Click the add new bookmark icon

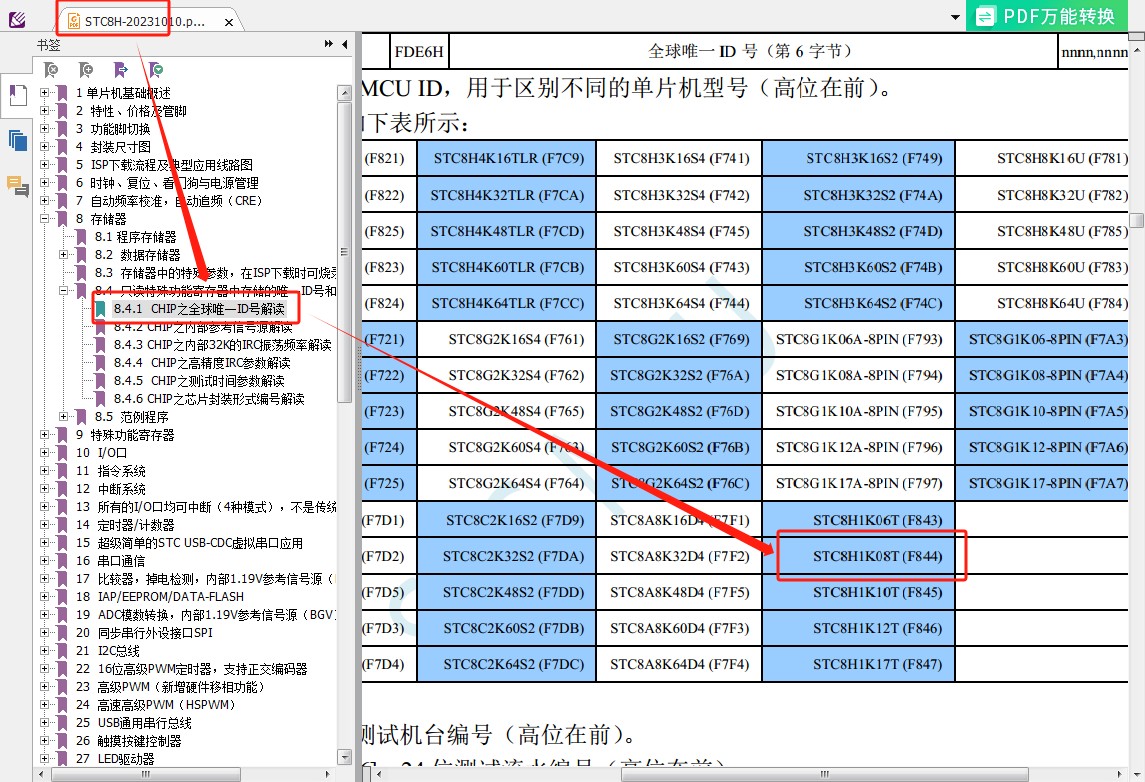[85, 70]
